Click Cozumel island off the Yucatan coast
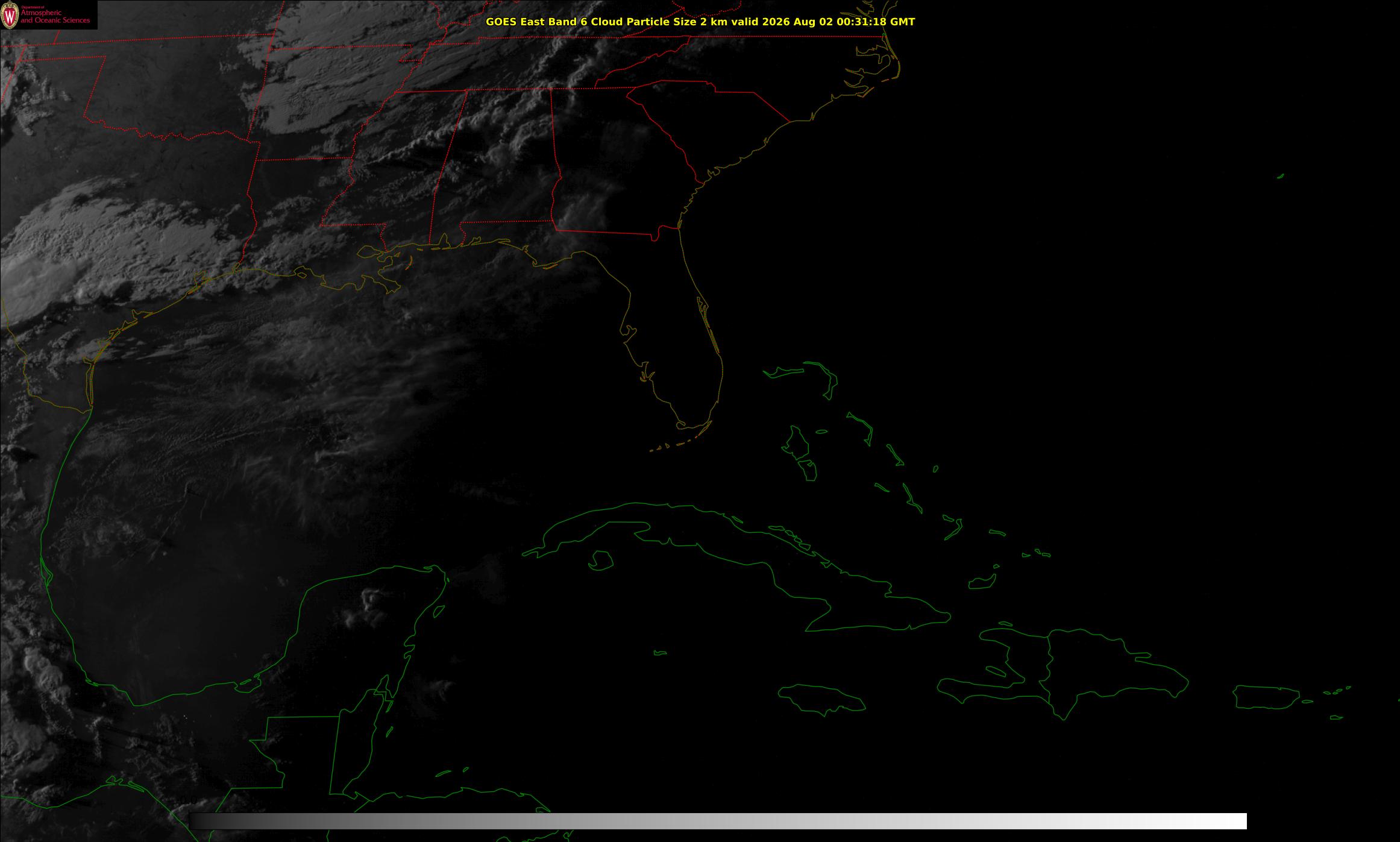Viewport: 1400px width, 842px height. click(x=439, y=612)
